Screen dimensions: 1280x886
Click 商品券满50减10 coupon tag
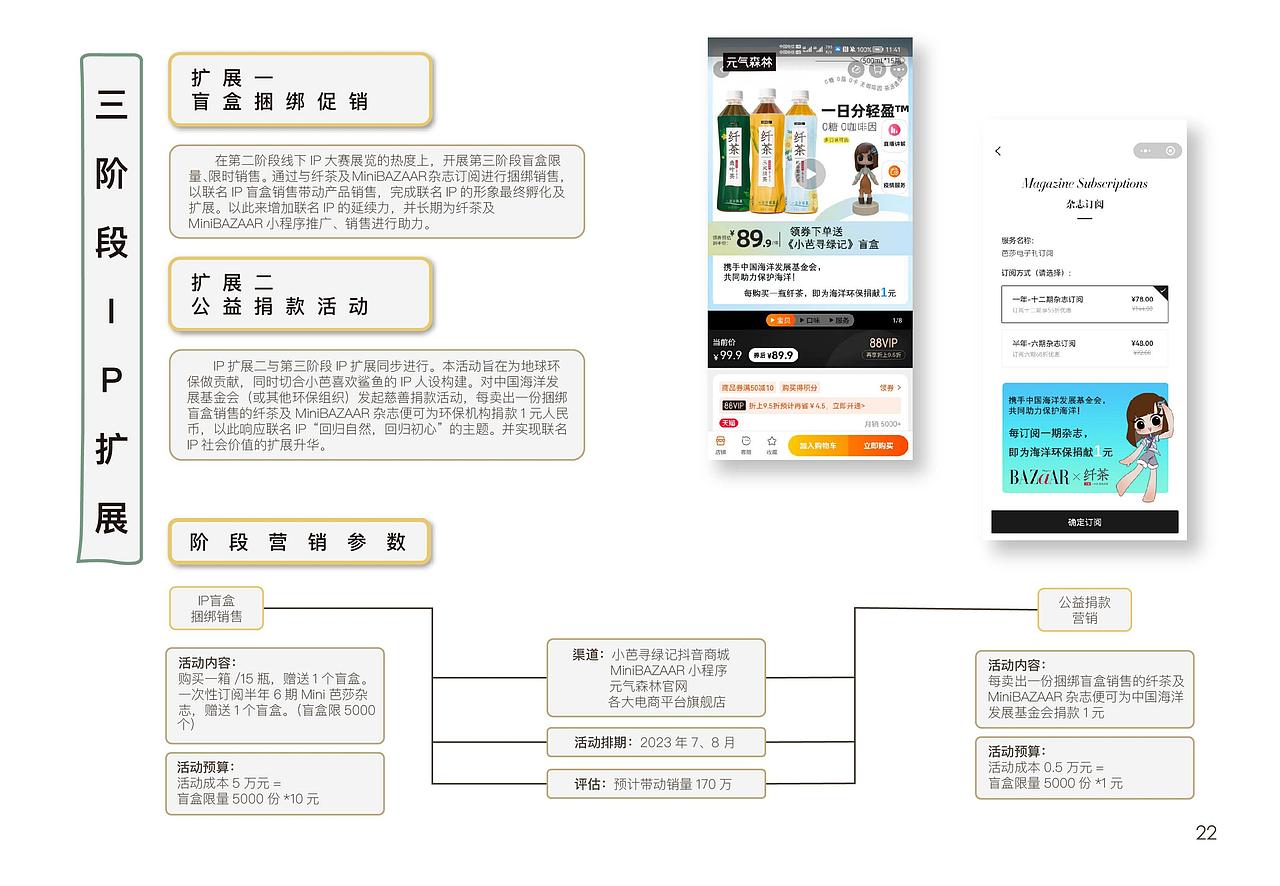pyautogui.click(x=748, y=387)
